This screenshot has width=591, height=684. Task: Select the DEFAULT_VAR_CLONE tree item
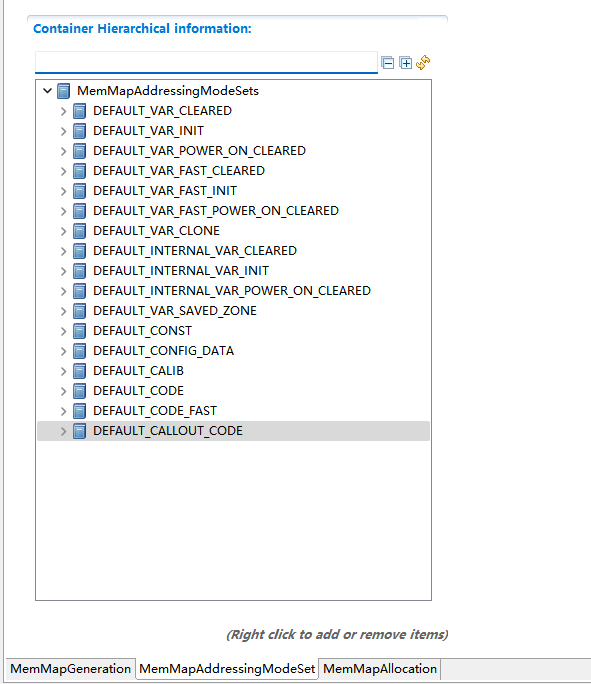[x=156, y=231]
